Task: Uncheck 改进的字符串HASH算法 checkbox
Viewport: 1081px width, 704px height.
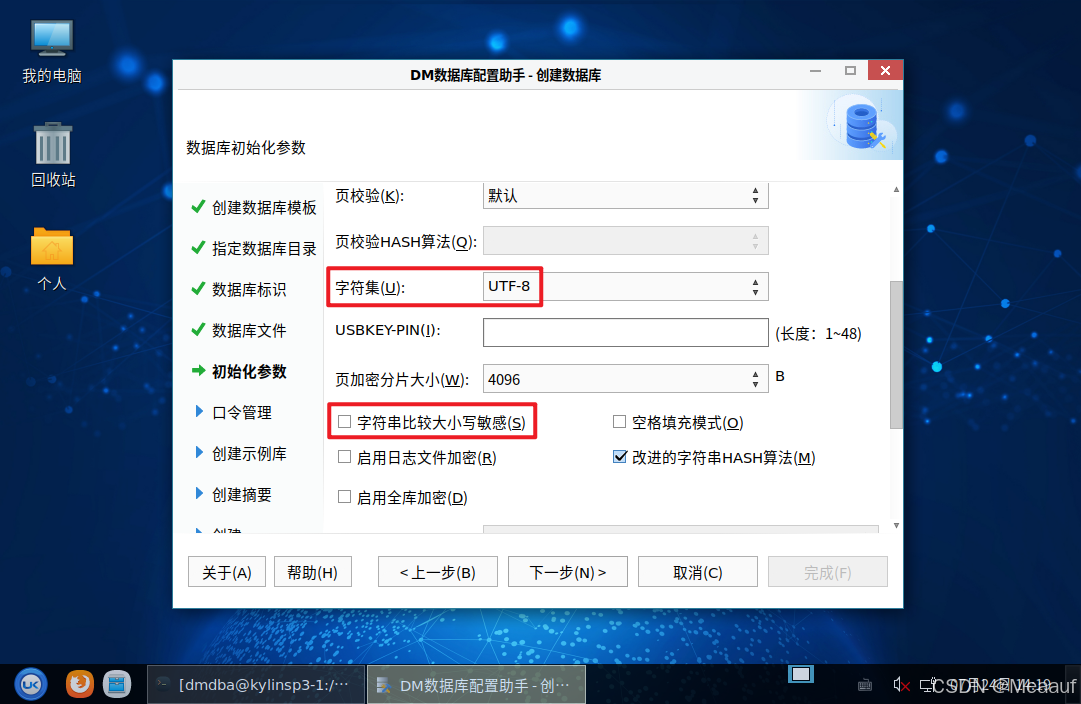Action: [x=620, y=456]
